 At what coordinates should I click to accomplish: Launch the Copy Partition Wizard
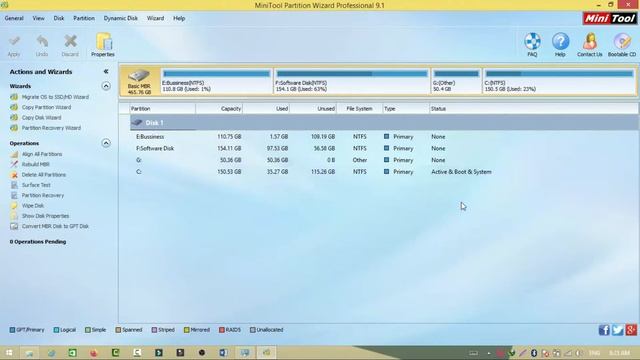(46, 107)
